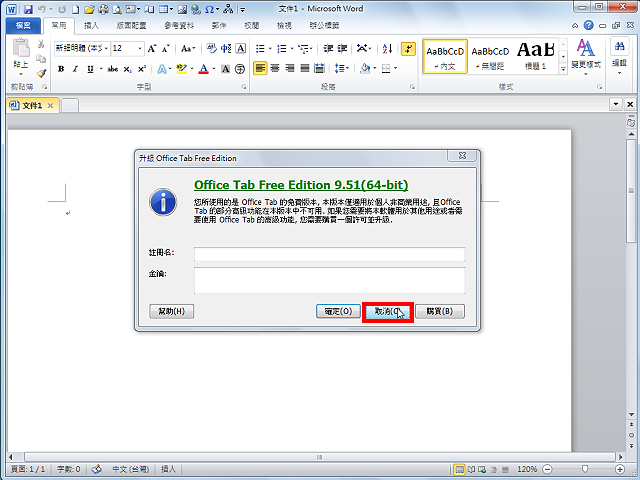
Task: Click the new tab button beside 文件1
Action: click(x=70, y=106)
